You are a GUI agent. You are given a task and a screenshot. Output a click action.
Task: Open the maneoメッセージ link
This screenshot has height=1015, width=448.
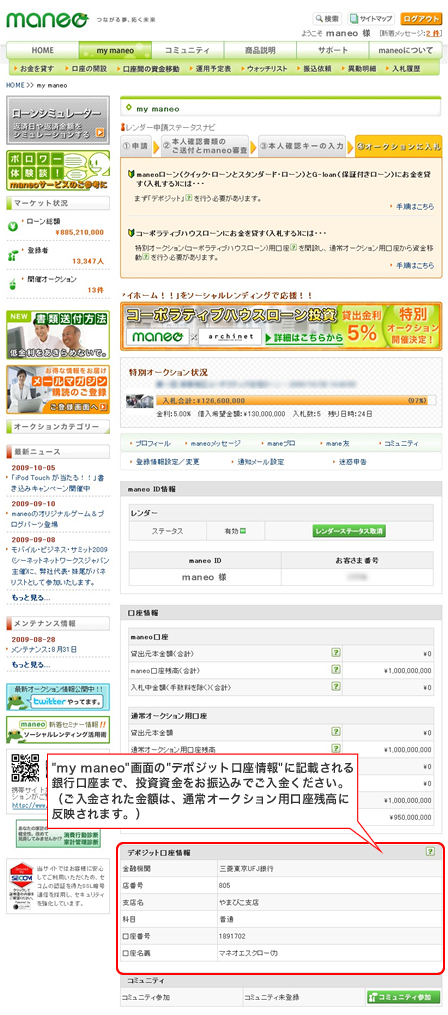(x=214, y=443)
